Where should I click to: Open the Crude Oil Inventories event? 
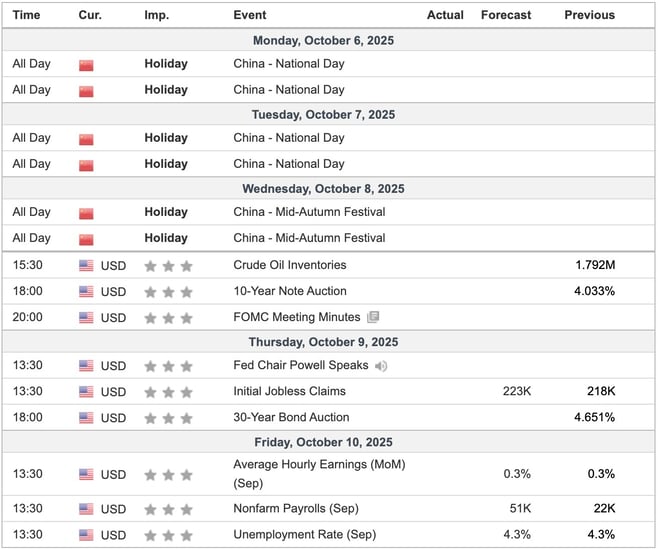click(x=289, y=265)
